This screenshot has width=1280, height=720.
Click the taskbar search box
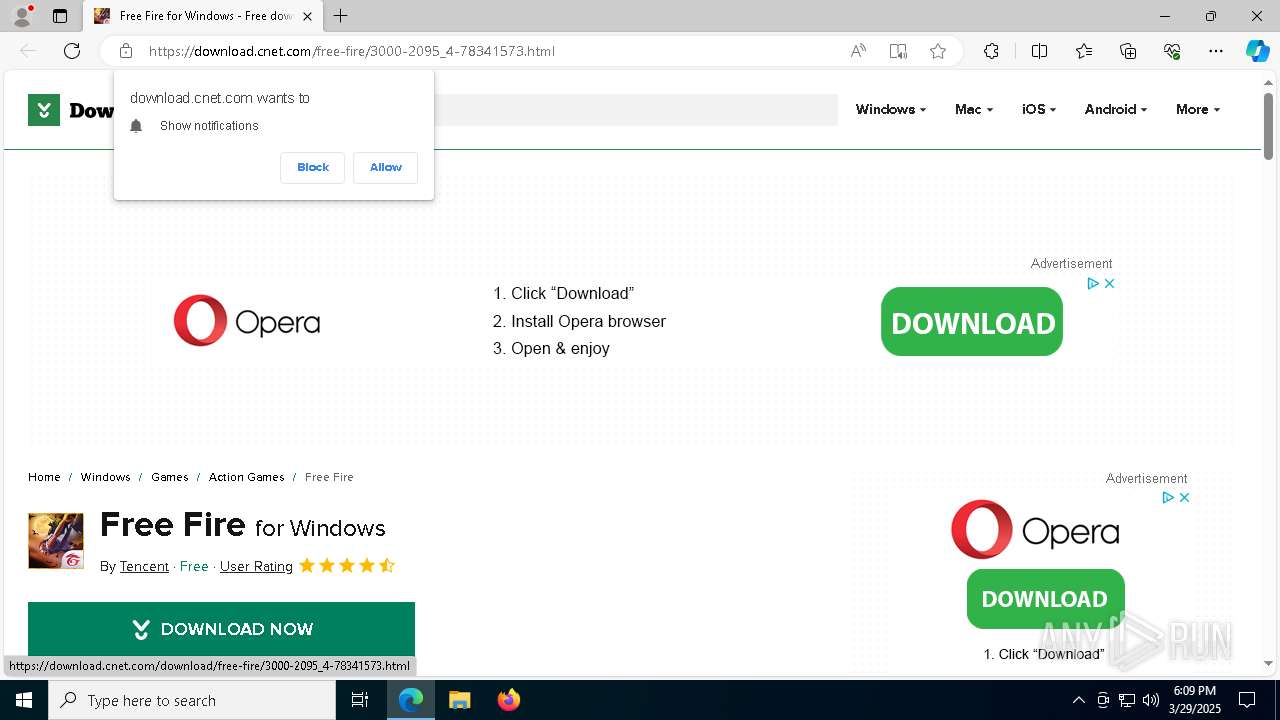click(x=192, y=700)
